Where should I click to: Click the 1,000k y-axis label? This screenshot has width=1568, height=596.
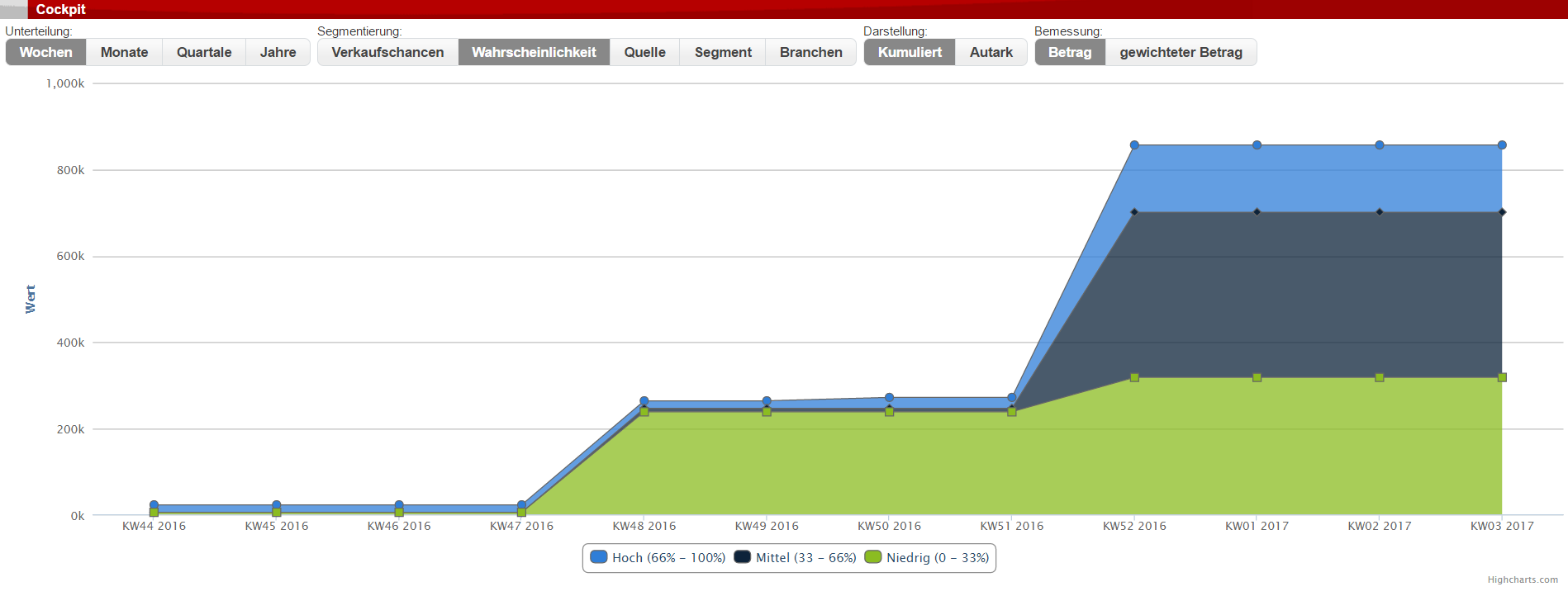pos(65,83)
